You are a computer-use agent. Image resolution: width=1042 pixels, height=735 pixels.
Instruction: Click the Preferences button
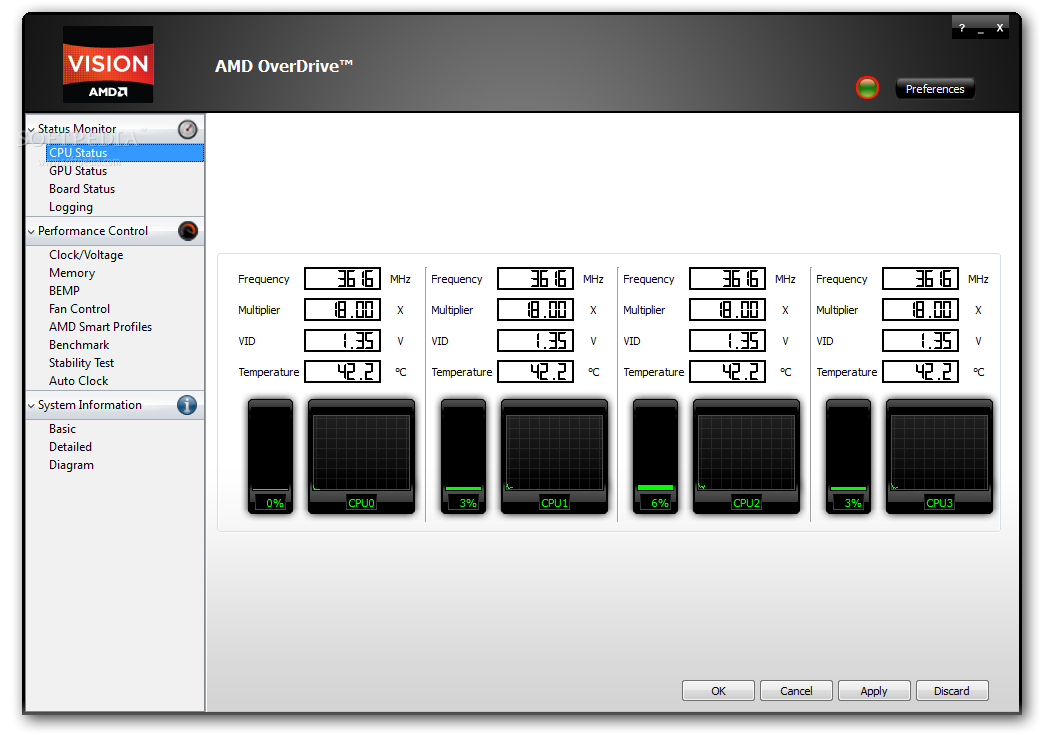coord(934,88)
